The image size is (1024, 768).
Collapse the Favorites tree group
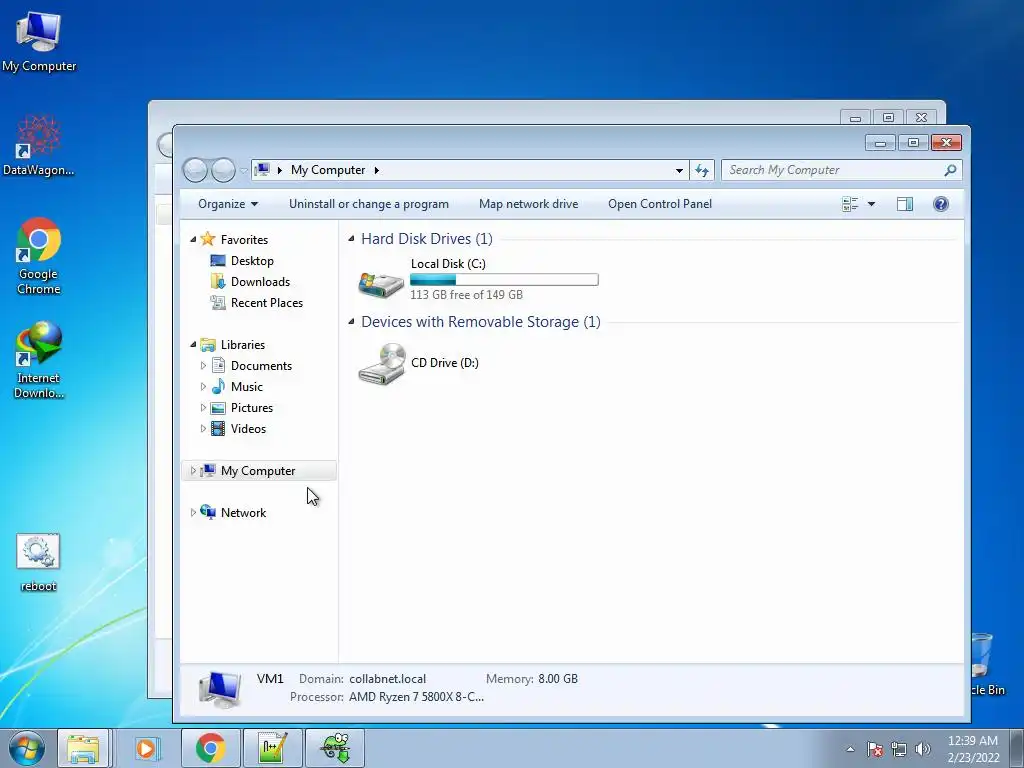tap(193, 240)
